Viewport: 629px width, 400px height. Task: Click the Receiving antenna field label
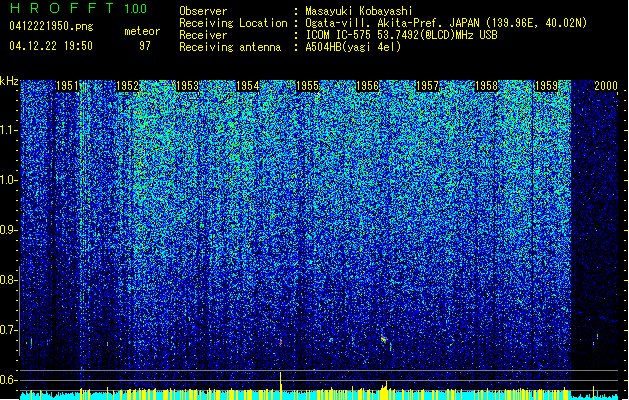(230, 47)
